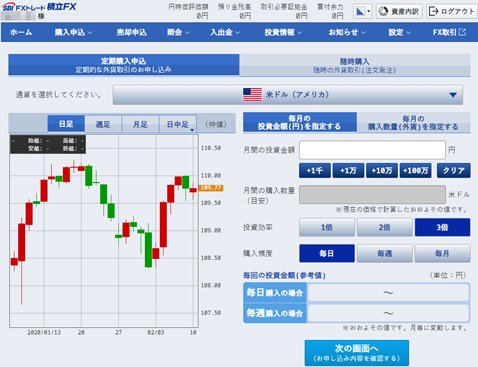Click the 110.50 price axis label
Image resolution: width=478 pixels, height=367 pixels.
coord(211,148)
